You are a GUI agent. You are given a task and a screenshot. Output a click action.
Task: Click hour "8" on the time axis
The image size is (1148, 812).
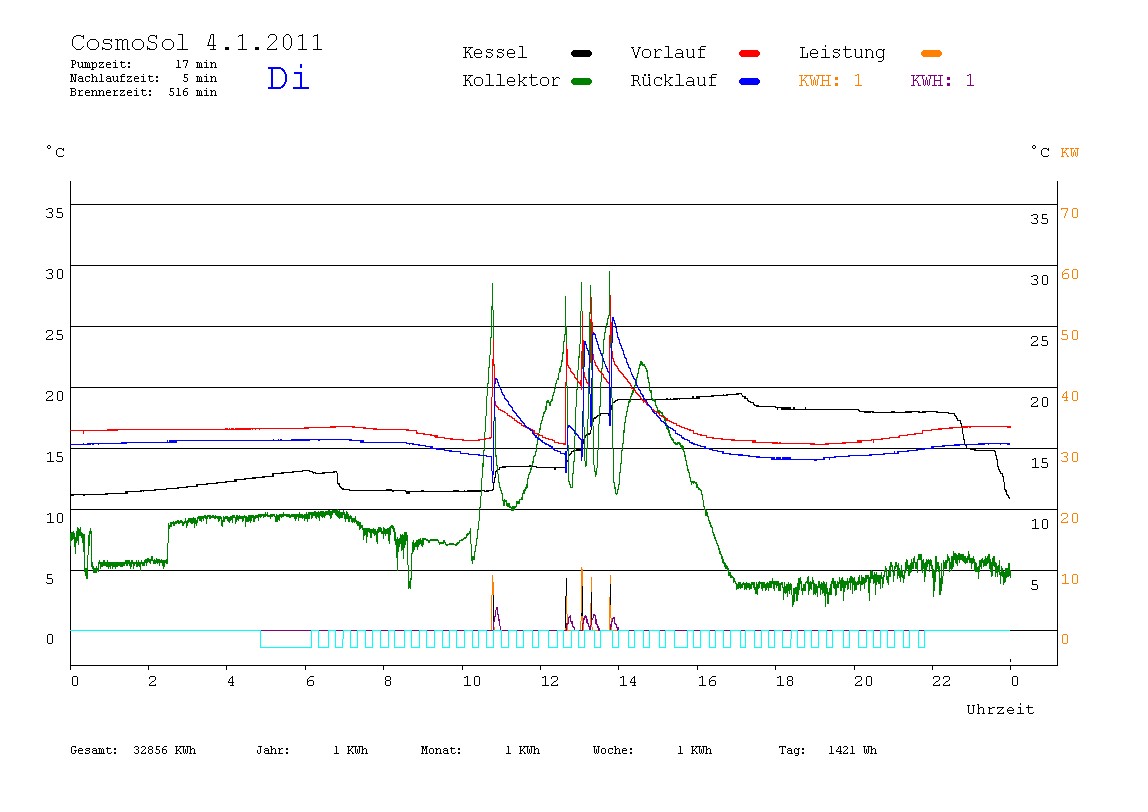point(388,682)
